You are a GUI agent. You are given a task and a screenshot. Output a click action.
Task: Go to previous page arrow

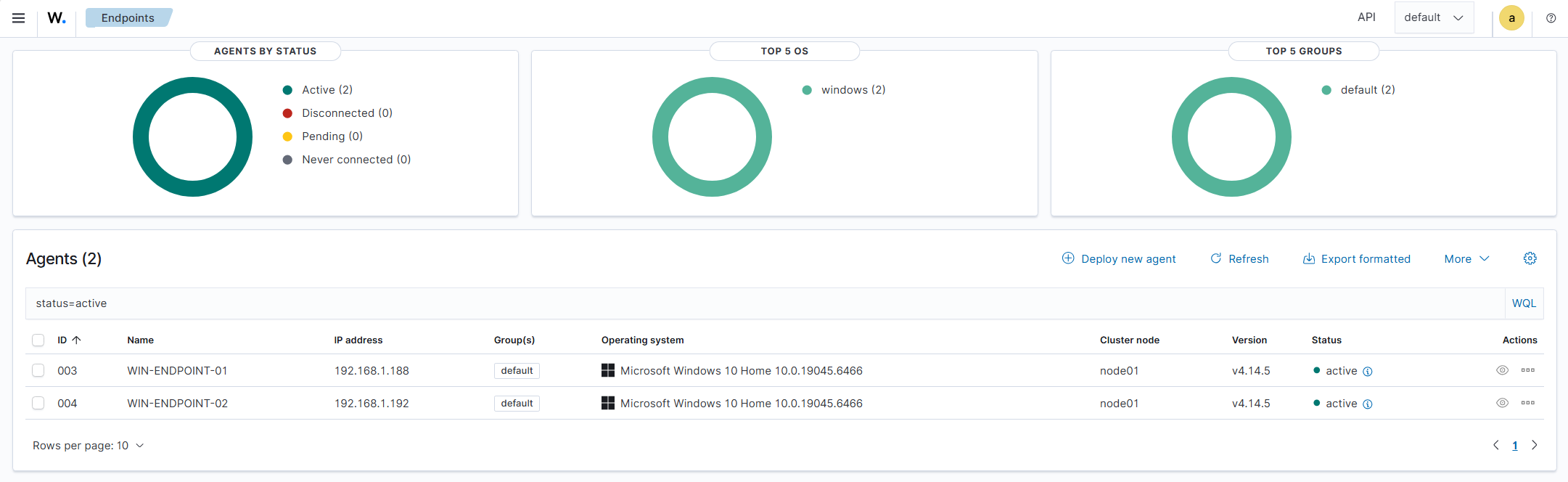coord(1495,445)
